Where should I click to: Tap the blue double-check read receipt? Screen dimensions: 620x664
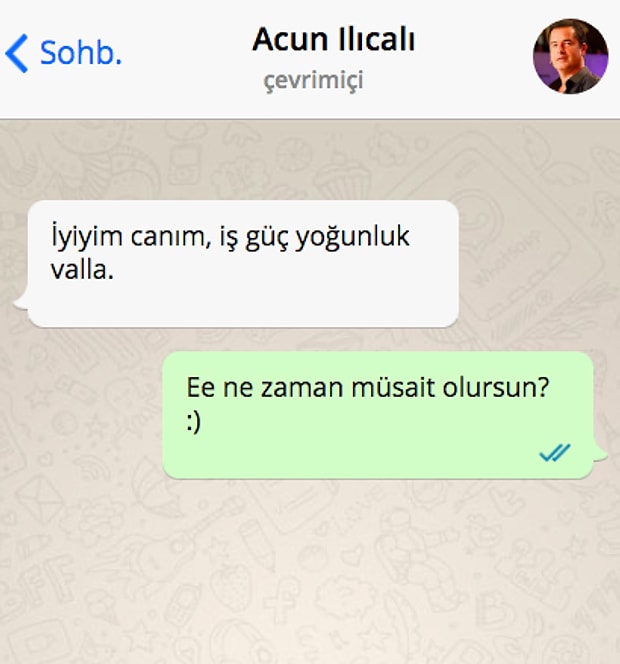pos(555,453)
